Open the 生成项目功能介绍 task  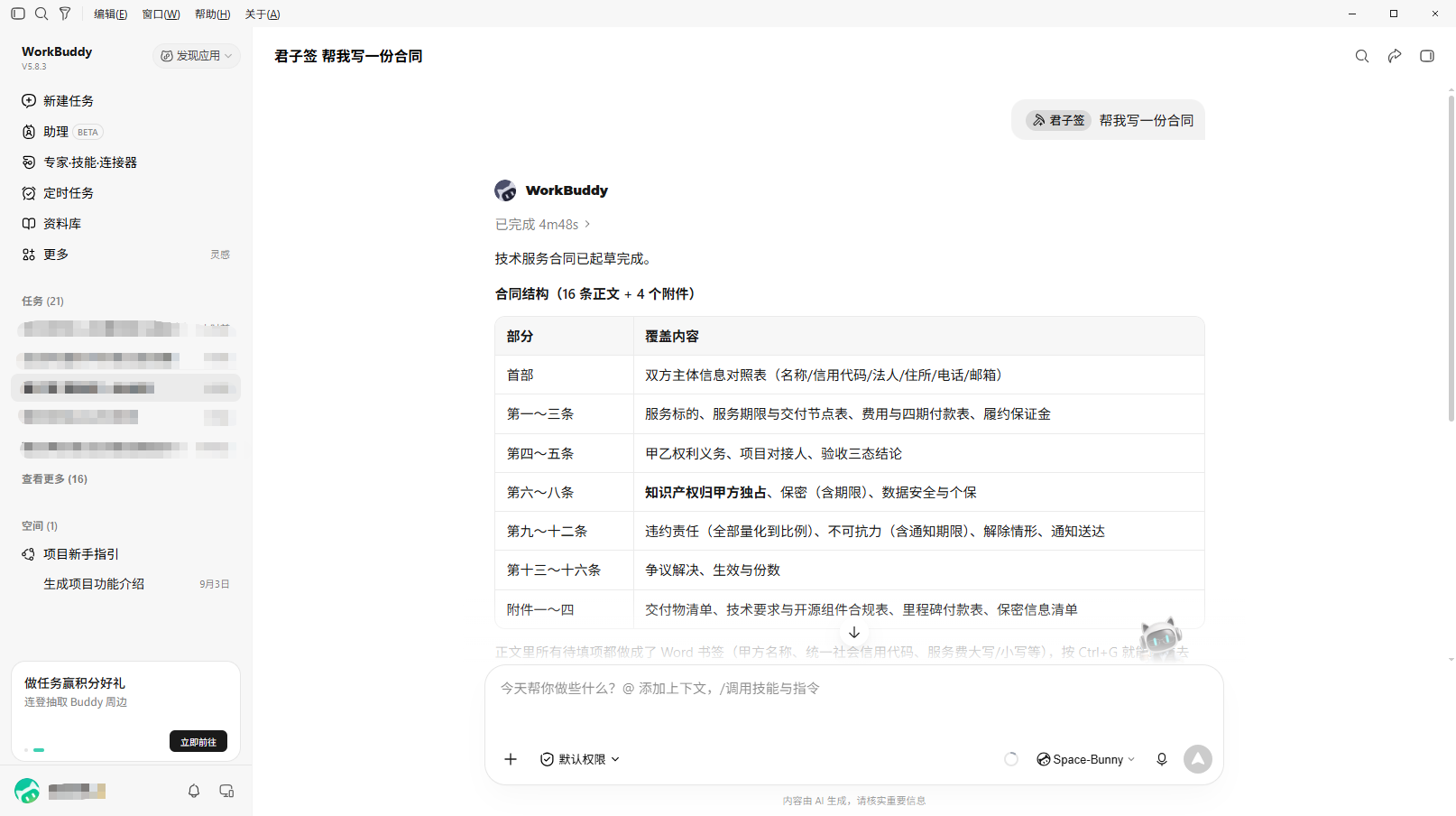(x=94, y=584)
